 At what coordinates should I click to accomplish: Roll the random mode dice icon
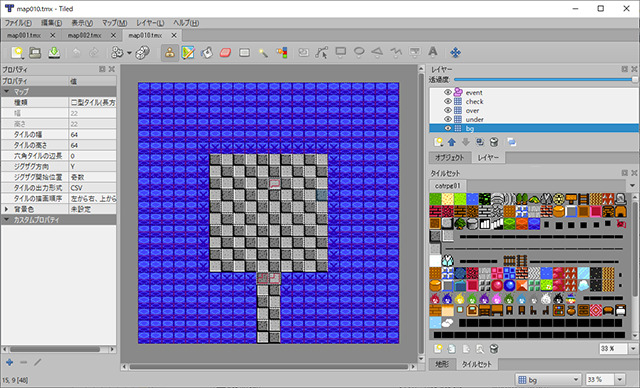(x=142, y=53)
